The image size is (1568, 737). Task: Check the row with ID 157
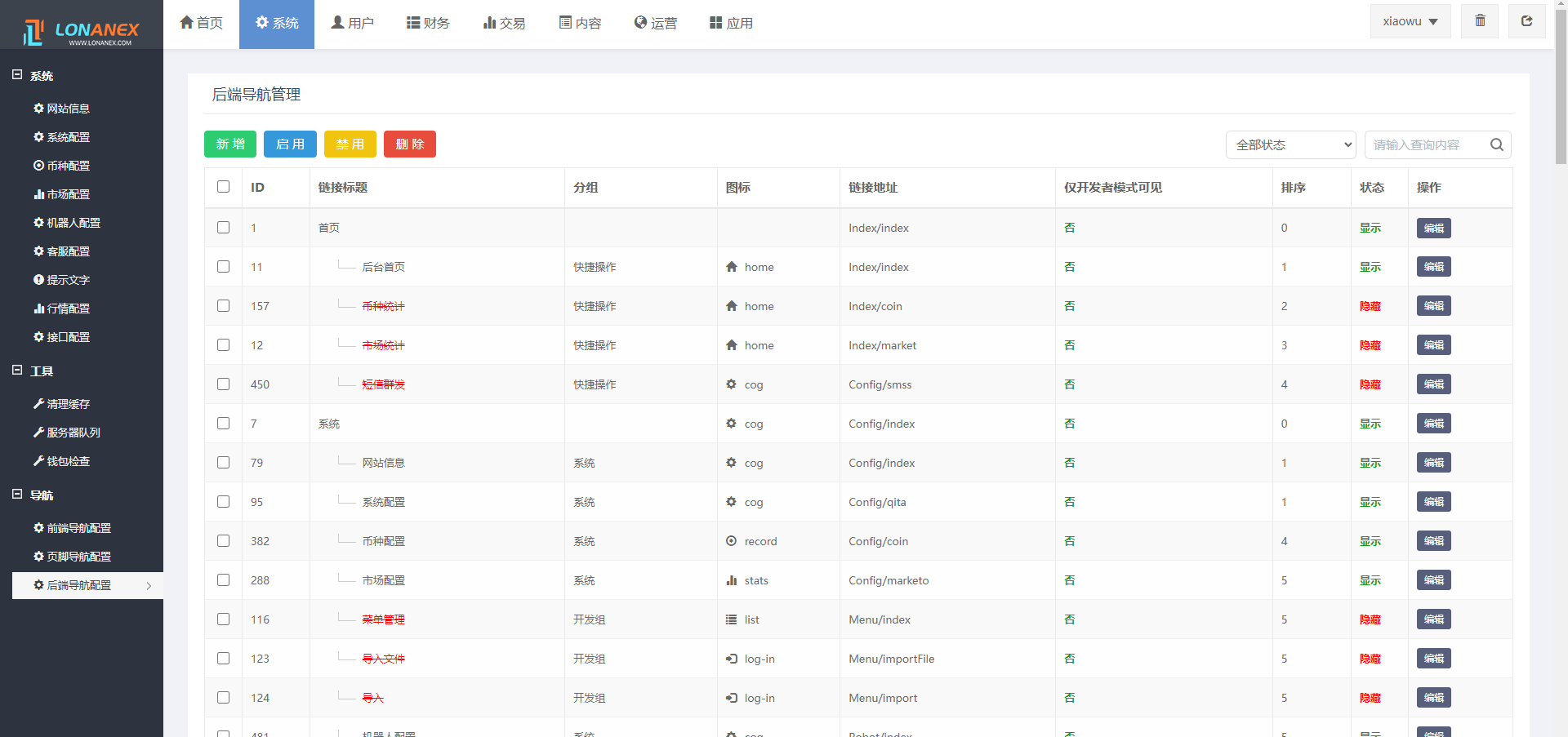(x=223, y=306)
